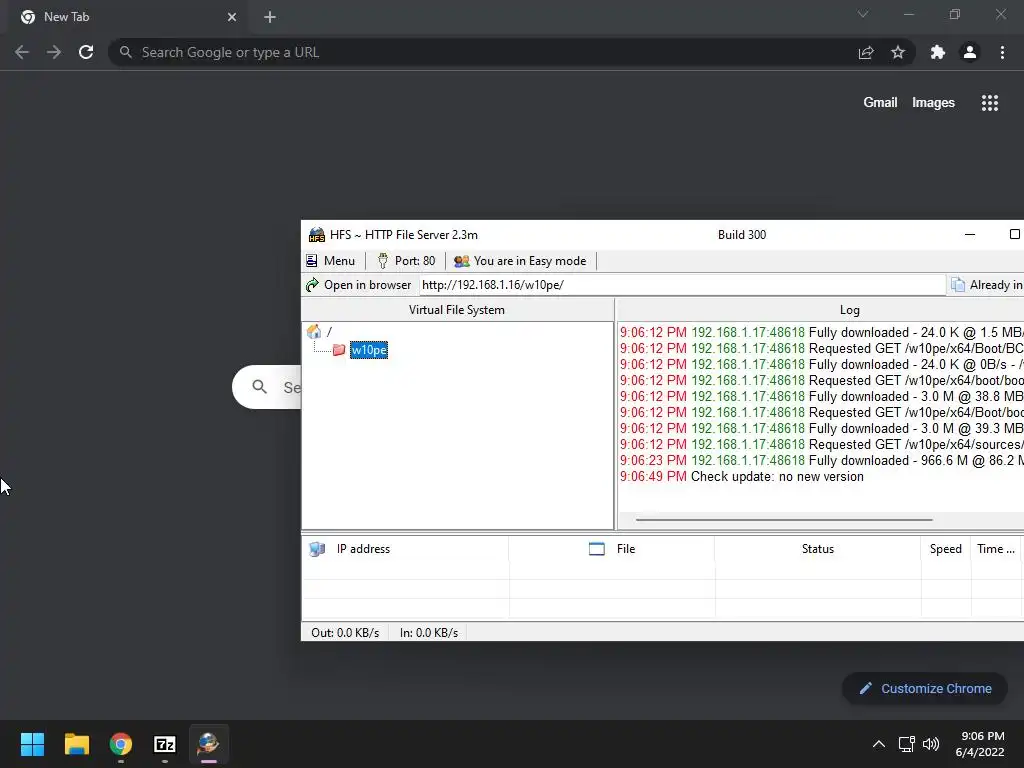Open the Windows Start menu
The width and height of the screenshot is (1024, 768).
(x=33, y=744)
